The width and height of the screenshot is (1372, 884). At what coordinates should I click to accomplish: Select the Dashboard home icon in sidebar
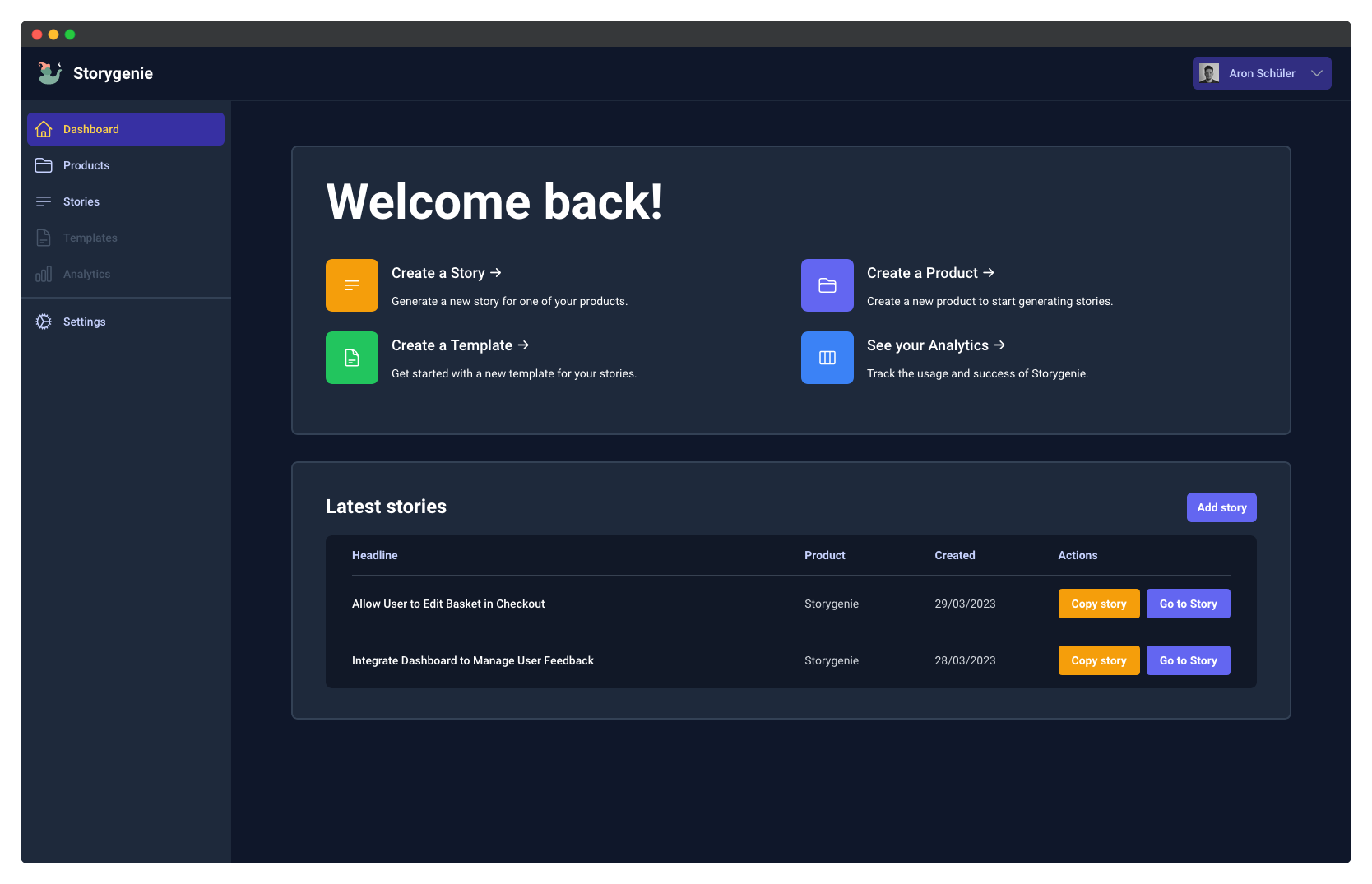(x=44, y=129)
